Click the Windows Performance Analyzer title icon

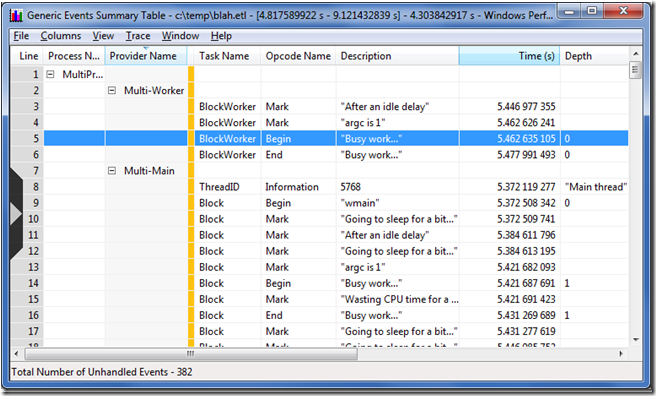coord(16,15)
